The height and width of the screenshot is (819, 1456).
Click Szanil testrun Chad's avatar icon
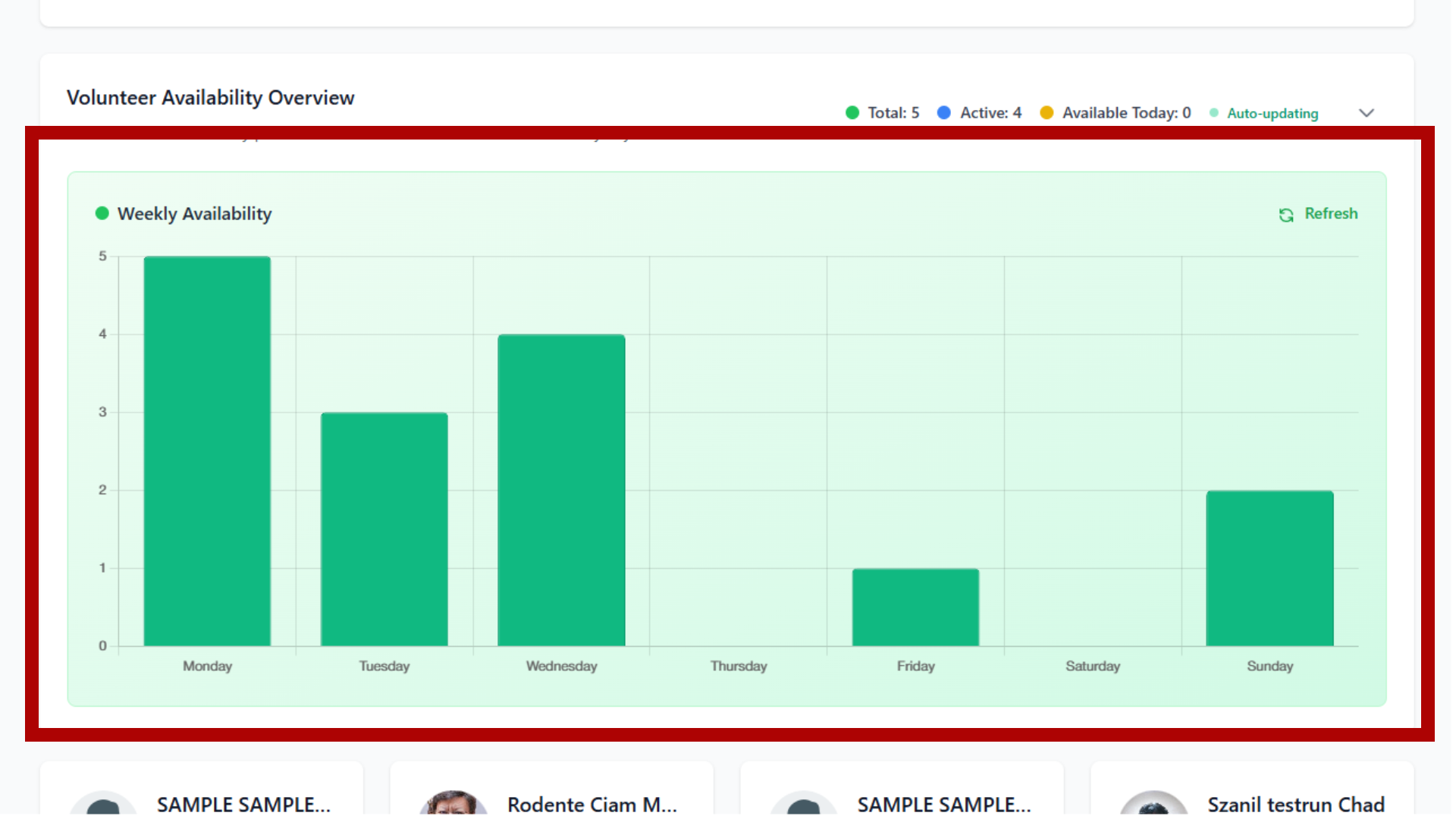[x=1154, y=805]
